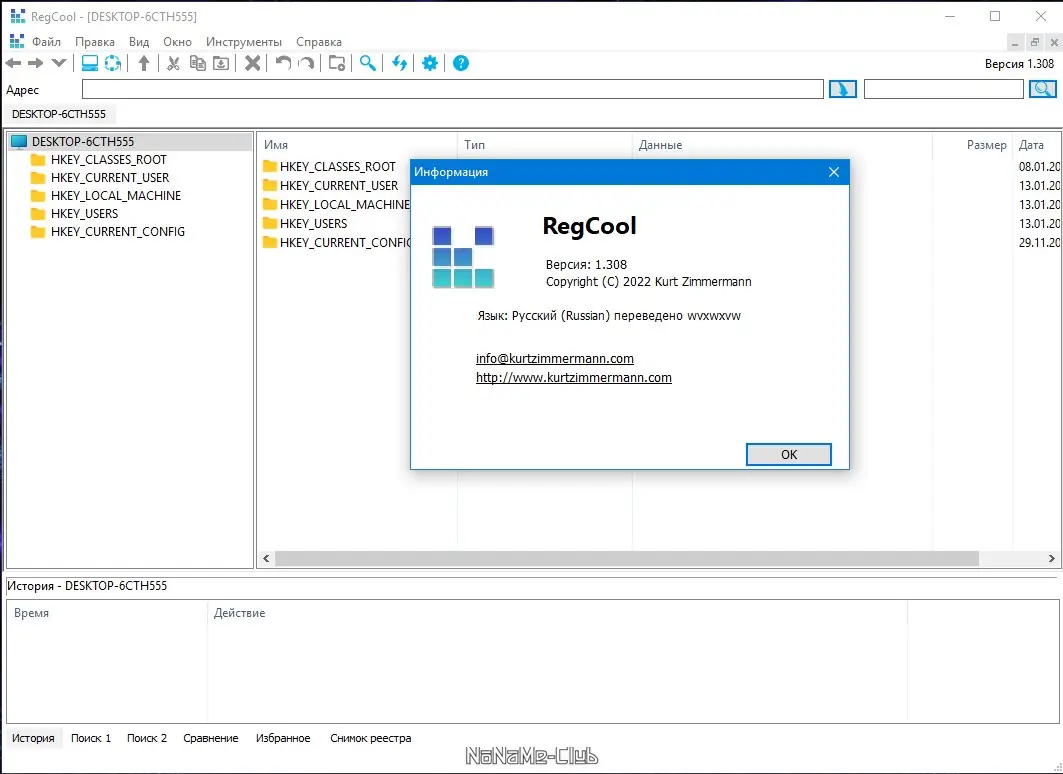Click the blue refresh arrows icon
This screenshot has width=1063, height=774.
click(399, 64)
